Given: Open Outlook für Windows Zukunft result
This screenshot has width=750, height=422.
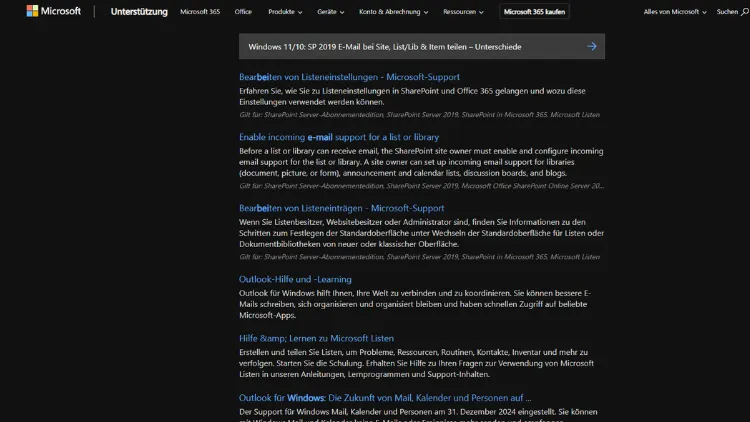Looking at the screenshot, I should [385, 398].
